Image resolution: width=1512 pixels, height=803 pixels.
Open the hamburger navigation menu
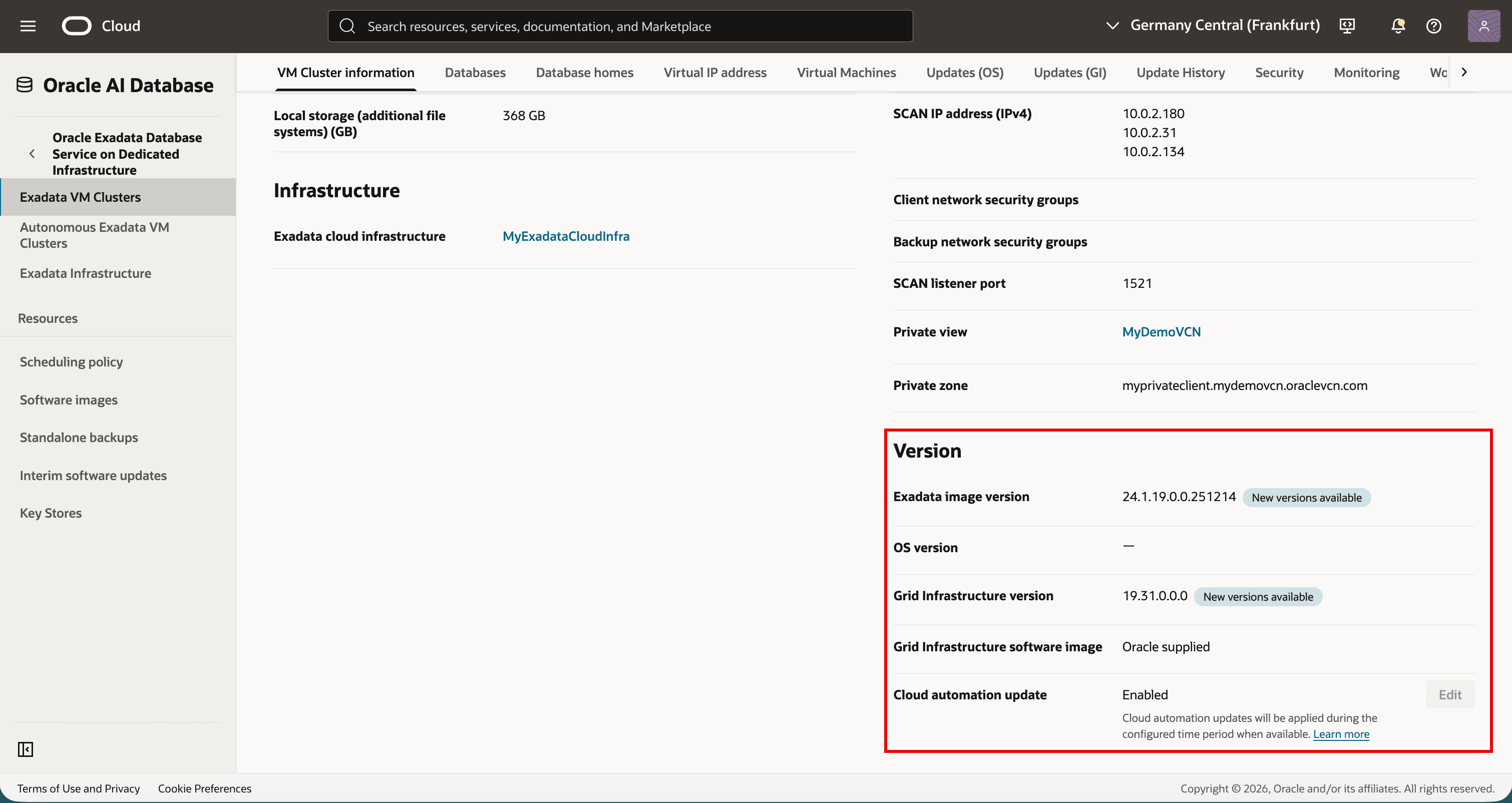tap(28, 26)
